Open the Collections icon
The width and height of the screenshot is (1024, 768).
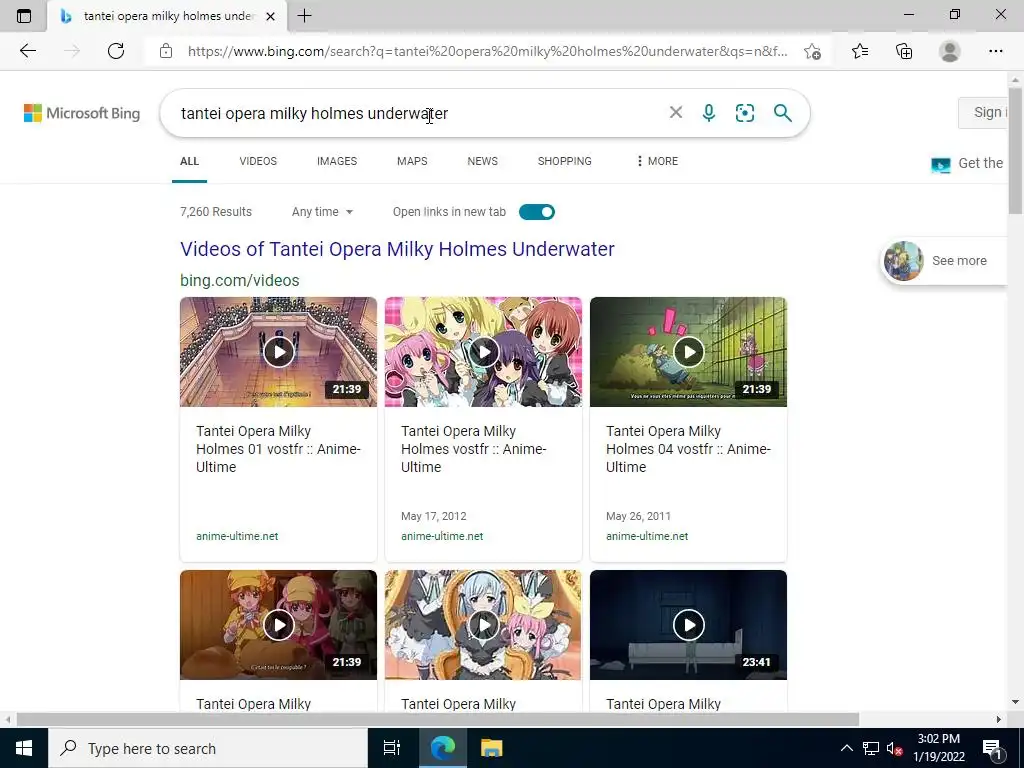(904, 51)
